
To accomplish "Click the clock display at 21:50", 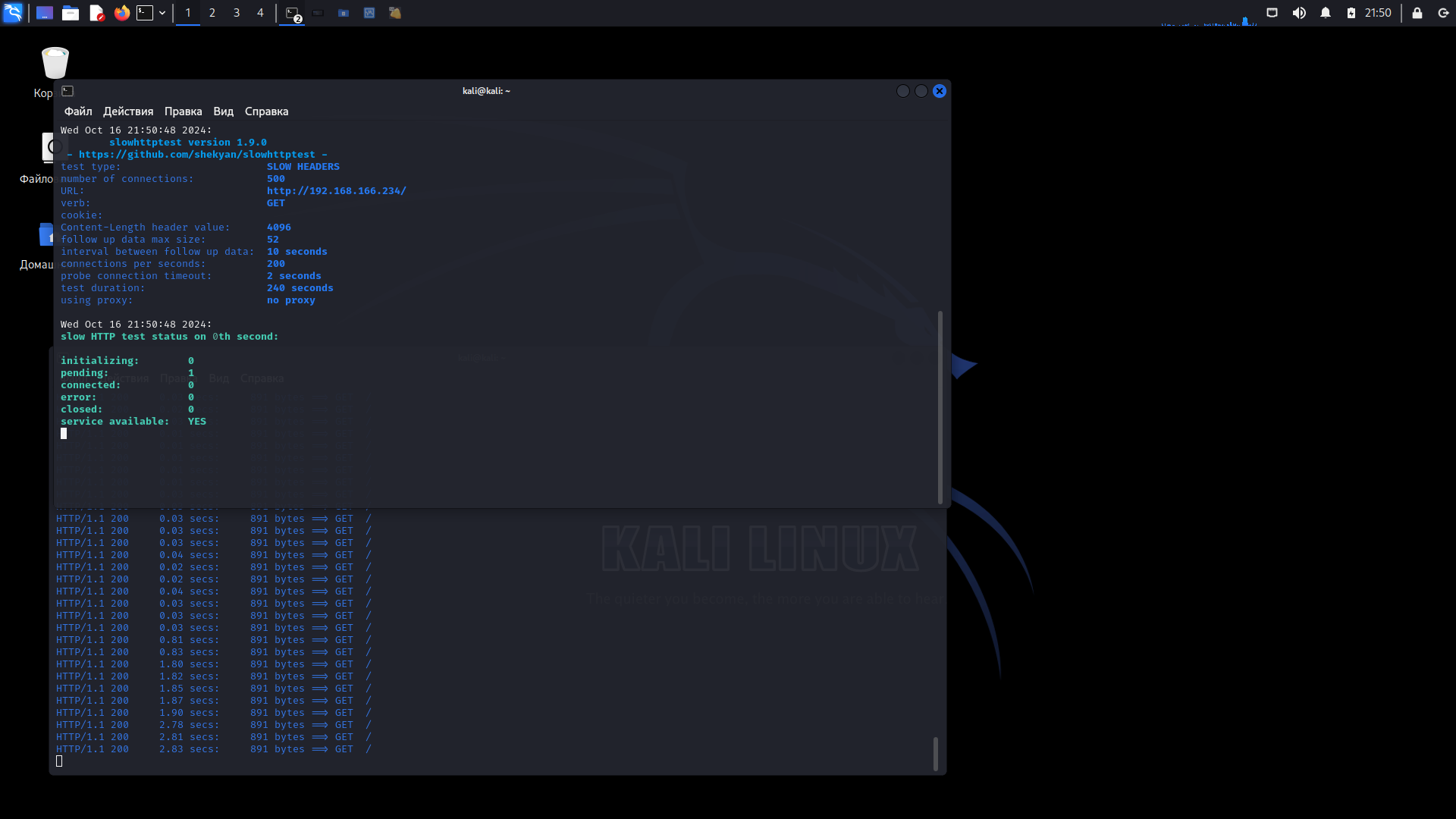I will coord(1380,12).
